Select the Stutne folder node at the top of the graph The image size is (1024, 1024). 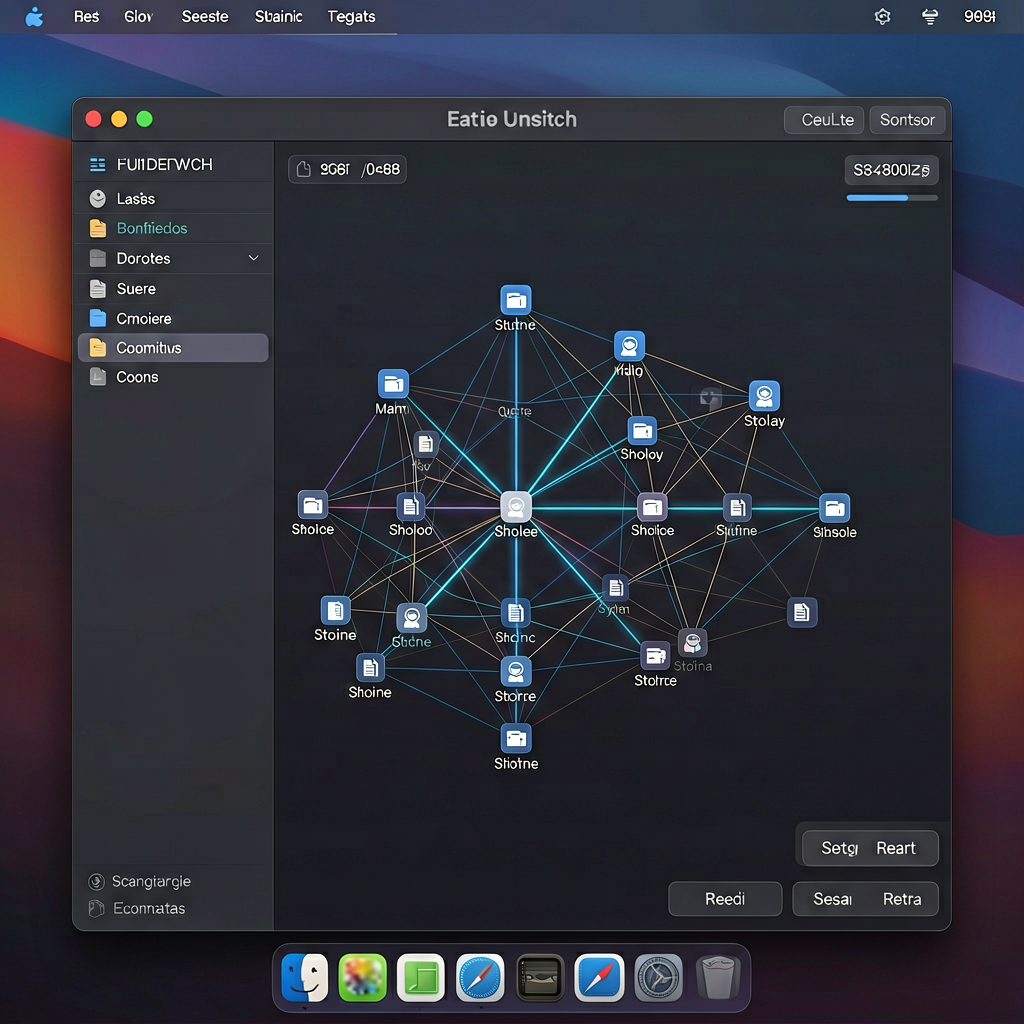[x=515, y=300]
